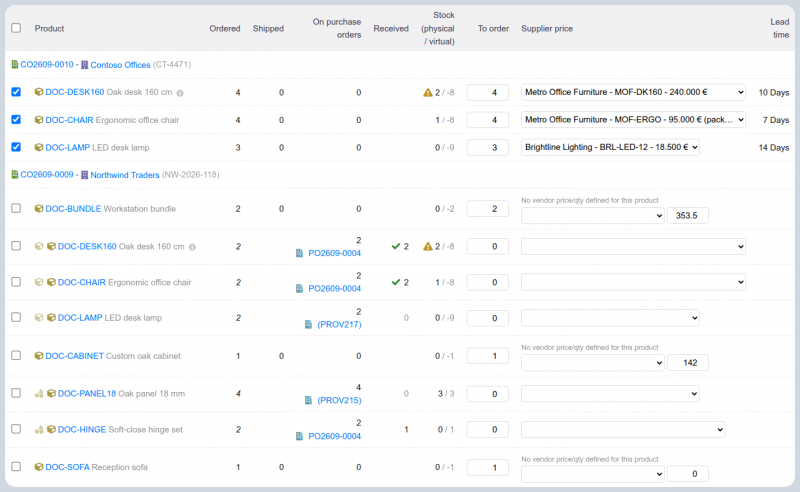Open supplier price dropdown for Contoso DOC-DESK160
Screen dimensions: 800x492
[x=633, y=92]
